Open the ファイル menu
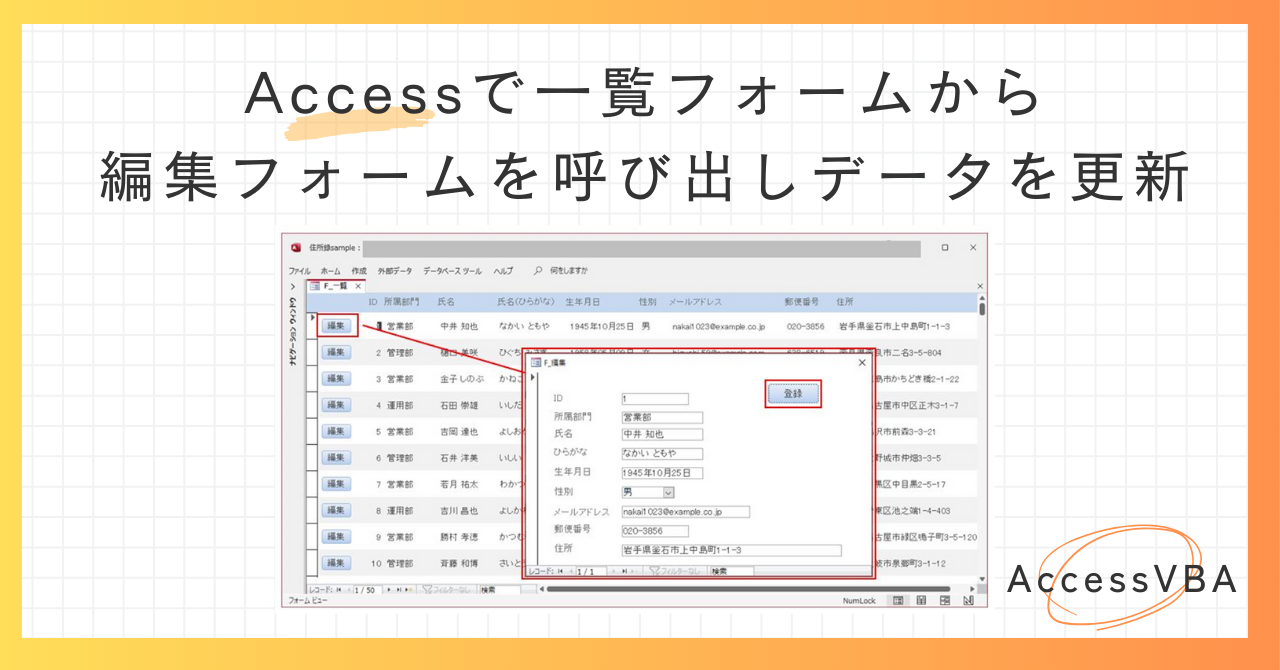Image resolution: width=1280 pixels, height=670 pixels. click(300, 271)
